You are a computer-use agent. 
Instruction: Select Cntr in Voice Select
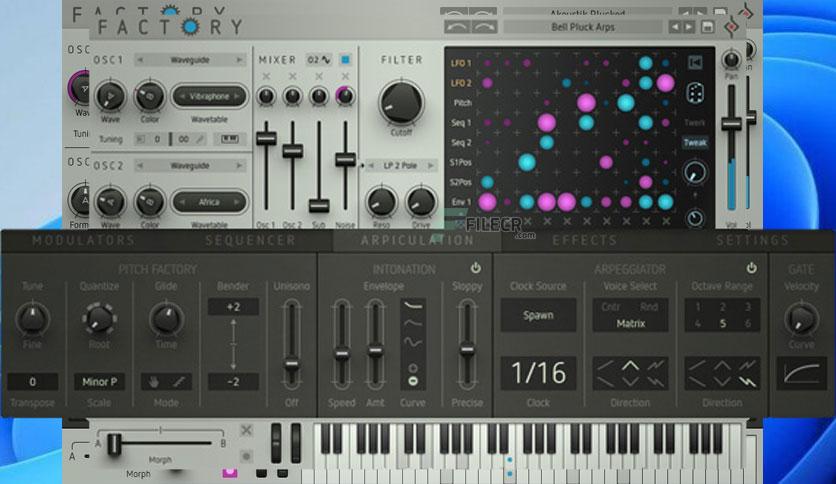pos(610,306)
